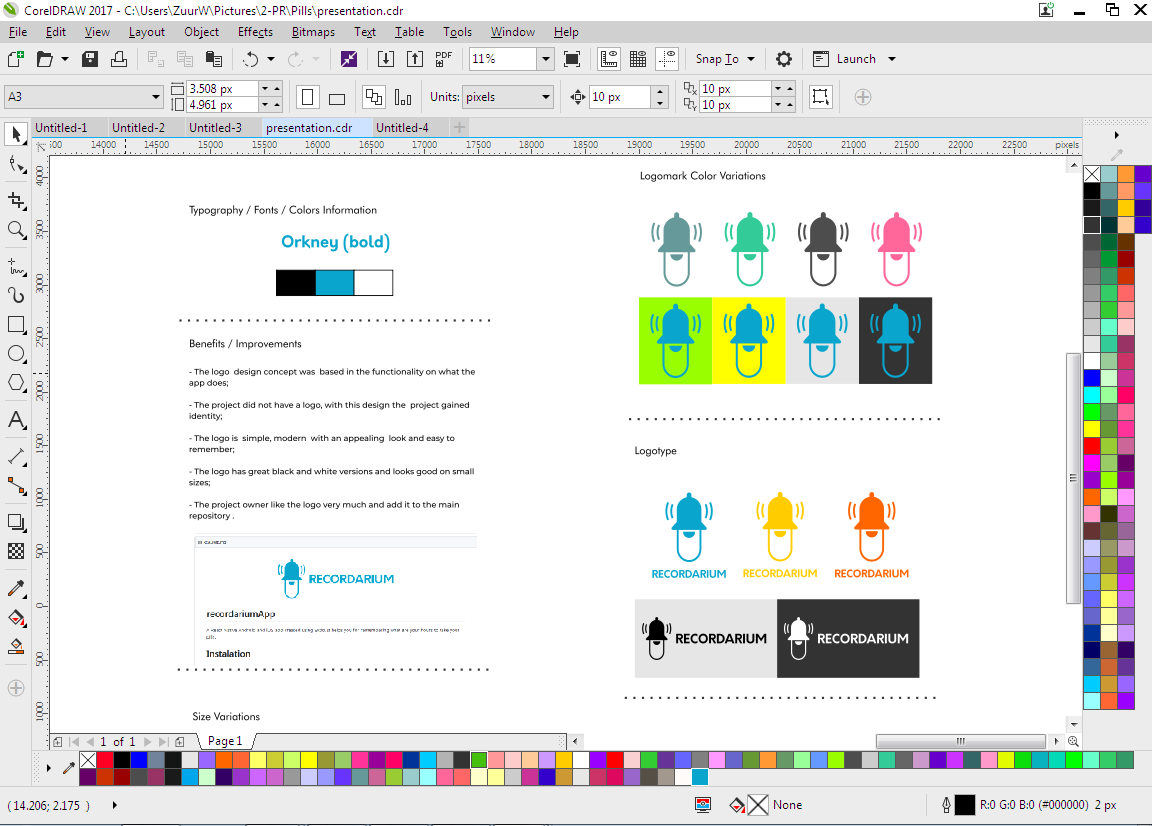Click Quick customize plus on property bar
The image size is (1152, 826).
tap(863, 97)
